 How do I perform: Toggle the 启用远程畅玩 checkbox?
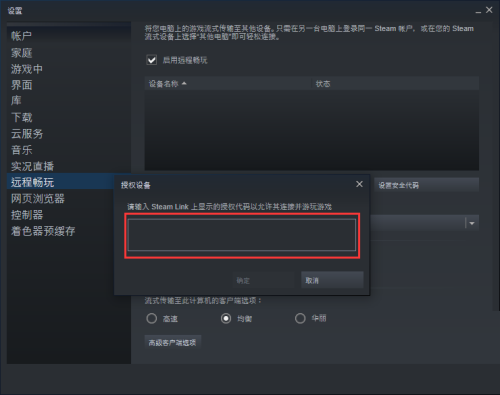pos(152,60)
